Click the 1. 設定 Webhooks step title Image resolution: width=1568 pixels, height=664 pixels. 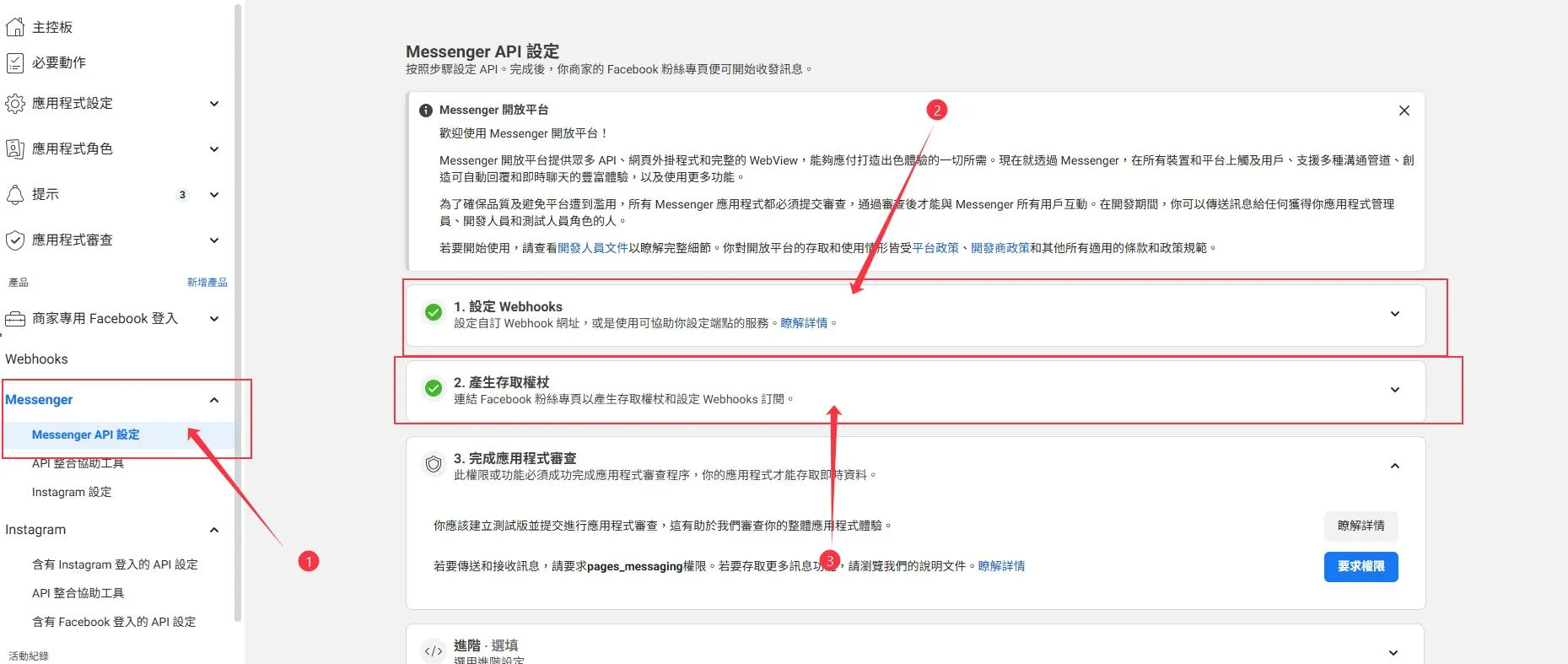508,306
